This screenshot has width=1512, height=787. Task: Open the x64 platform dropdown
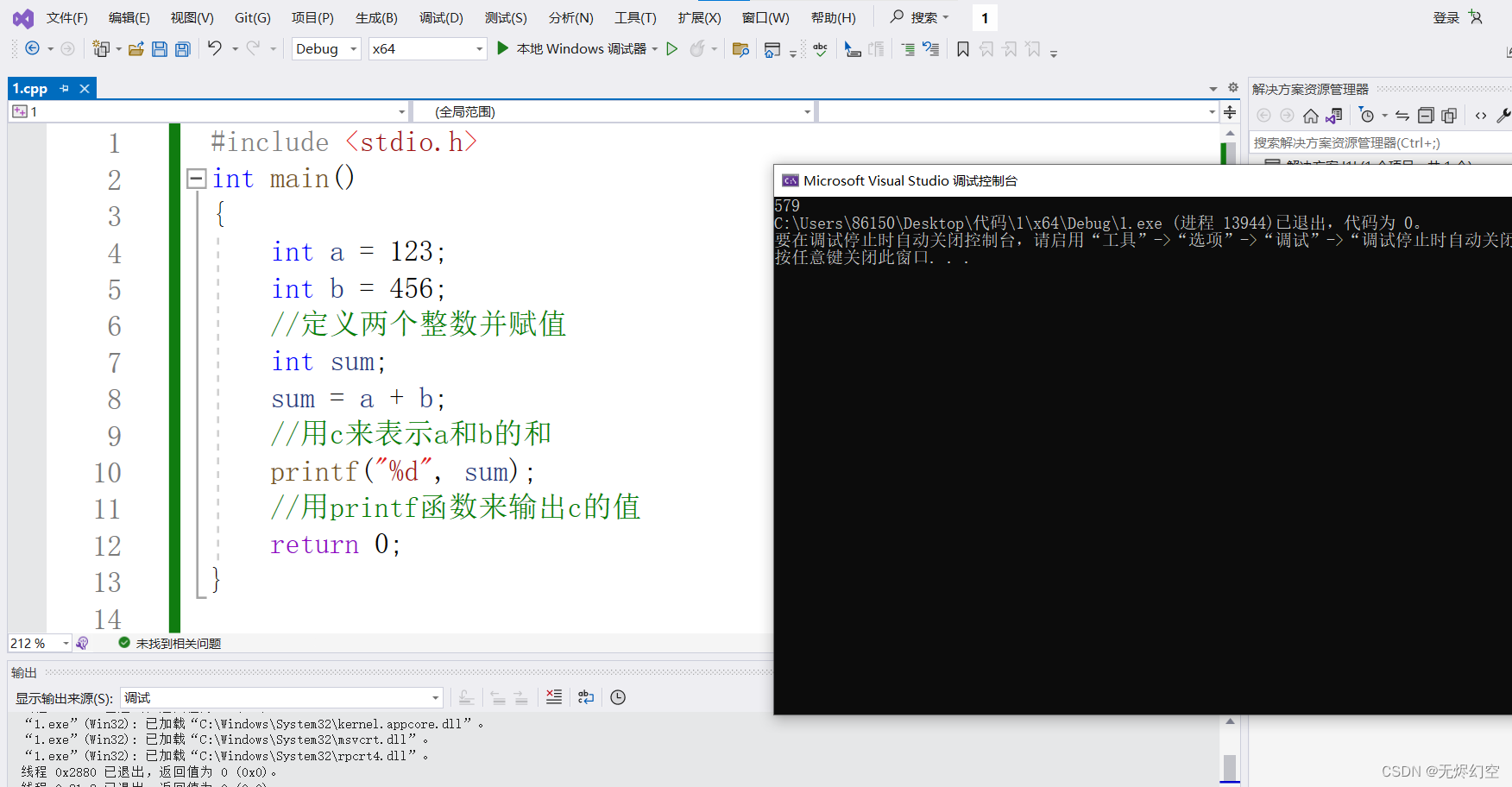[x=427, y=49]
